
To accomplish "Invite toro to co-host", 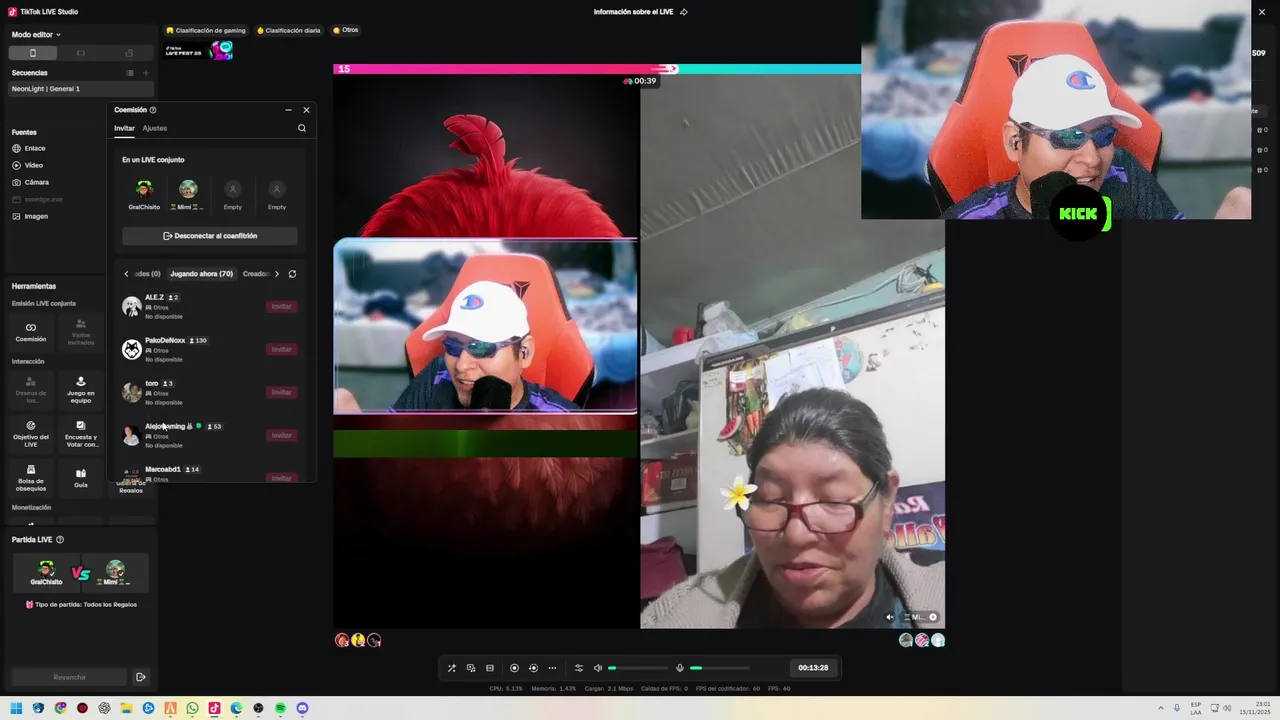I will tap(282, 393).
